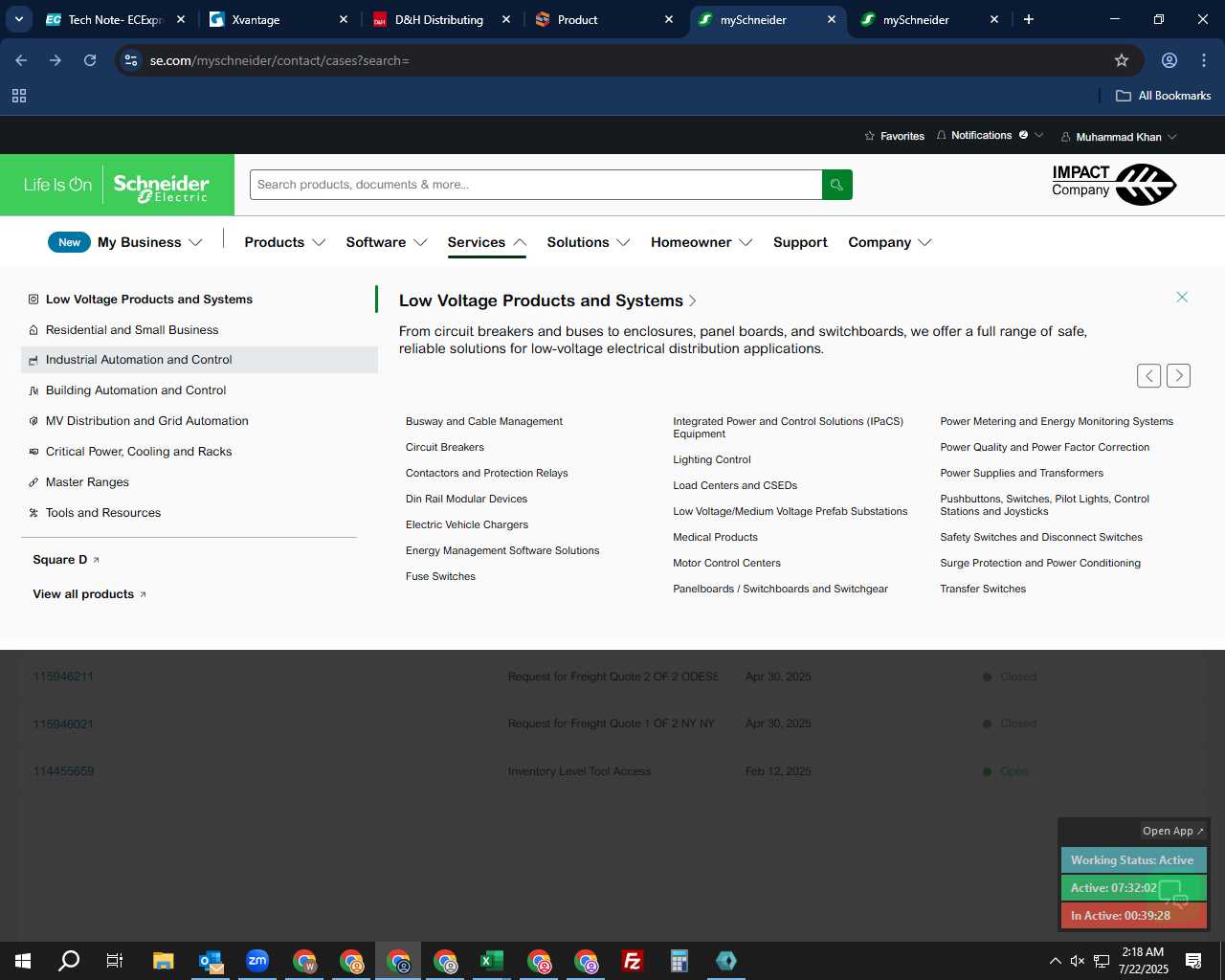Image resolution: width=1225 pixels, height=980 pixels.
Task: Open Surge Protection and Power Conditioning link
Action: (1040, 563)
